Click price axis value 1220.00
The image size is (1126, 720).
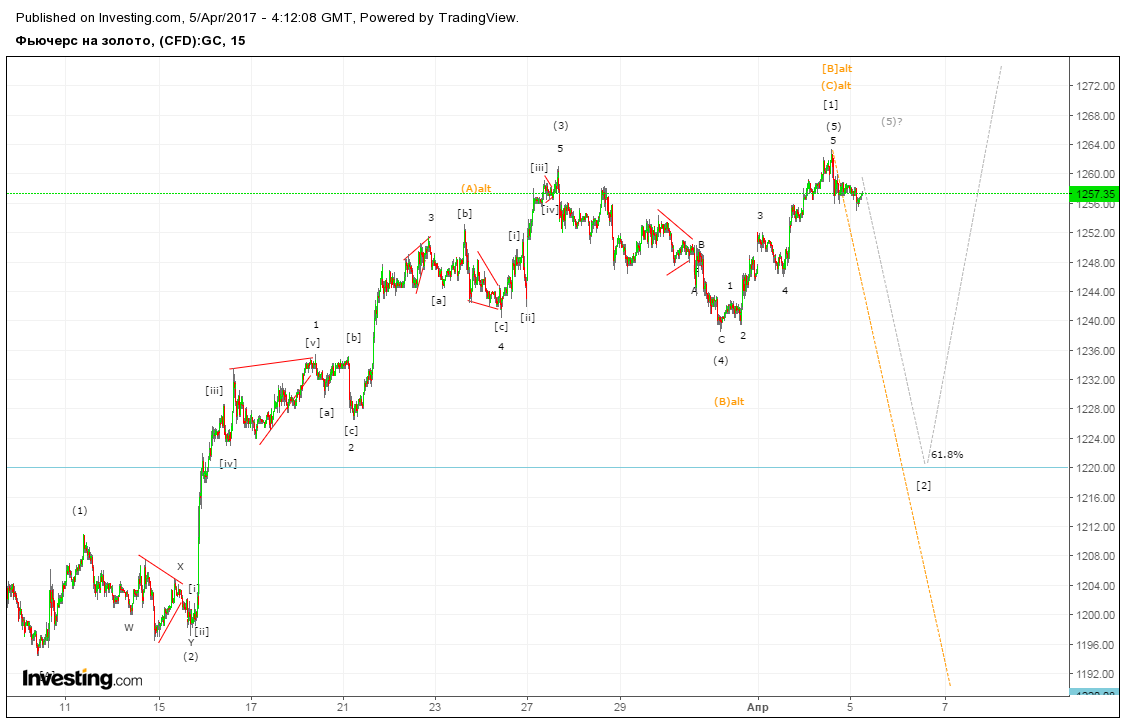click(1094, 468)
